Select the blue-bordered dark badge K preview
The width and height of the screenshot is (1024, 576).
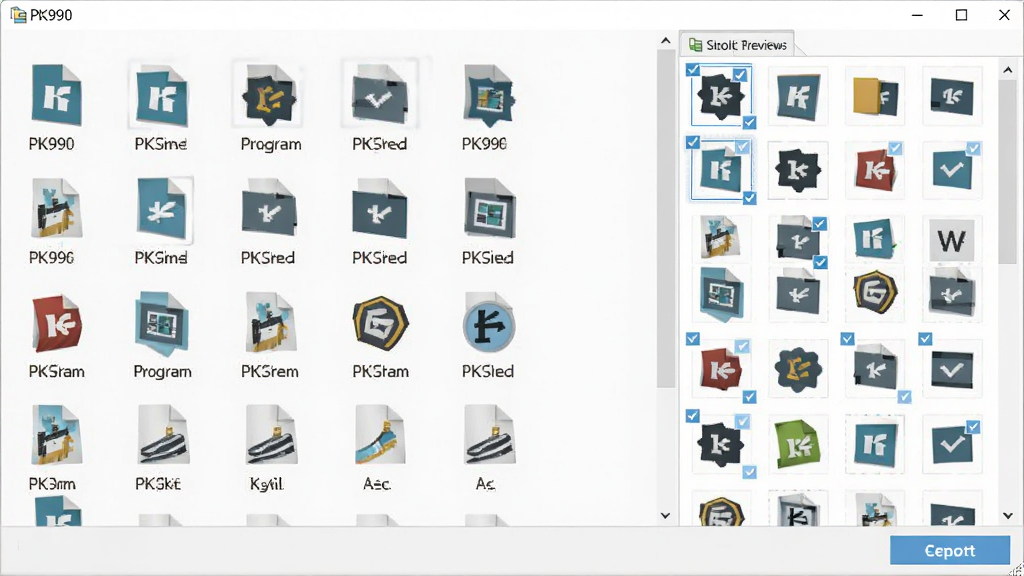coord(721,95)
